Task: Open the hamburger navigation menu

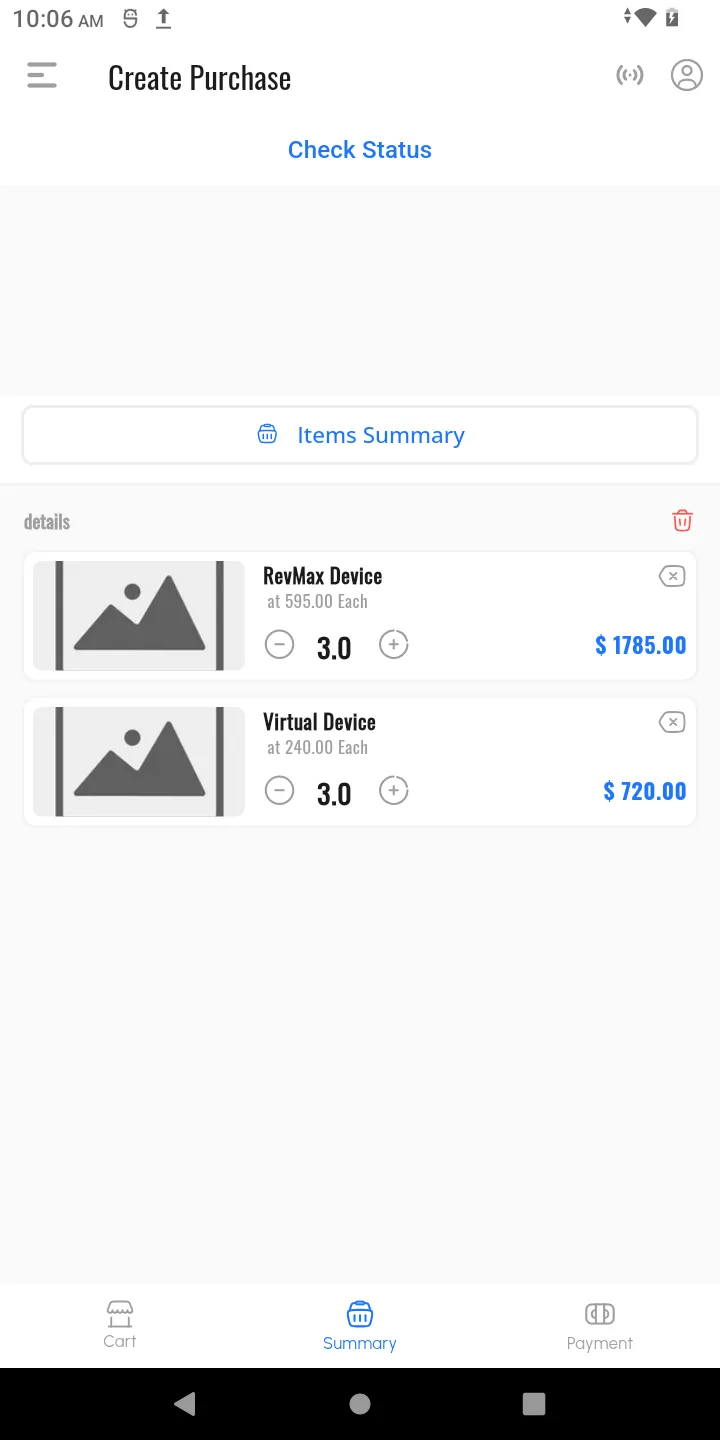Action: click(42, 76)
